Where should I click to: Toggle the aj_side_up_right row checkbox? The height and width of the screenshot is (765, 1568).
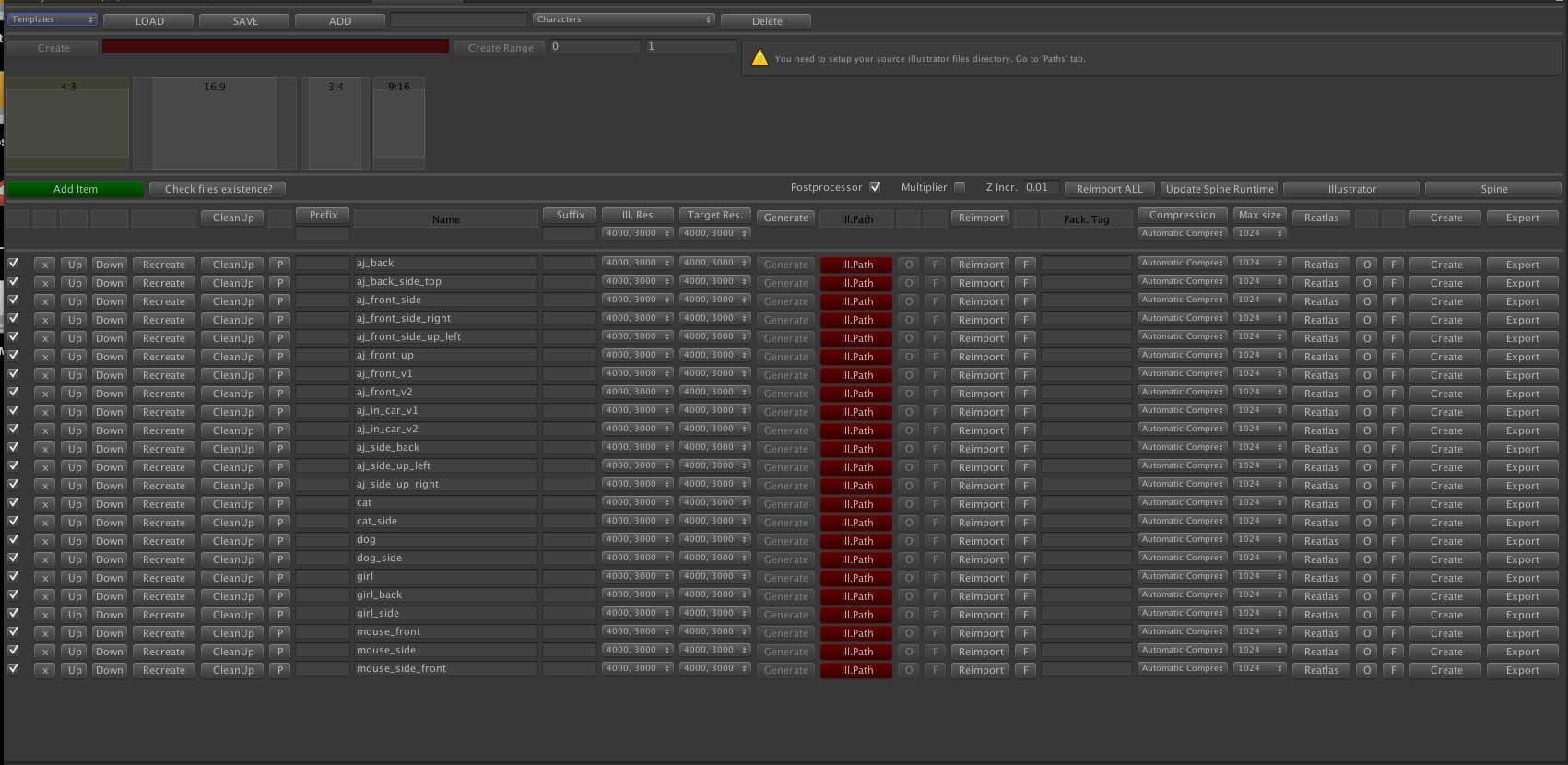point(13,484)
